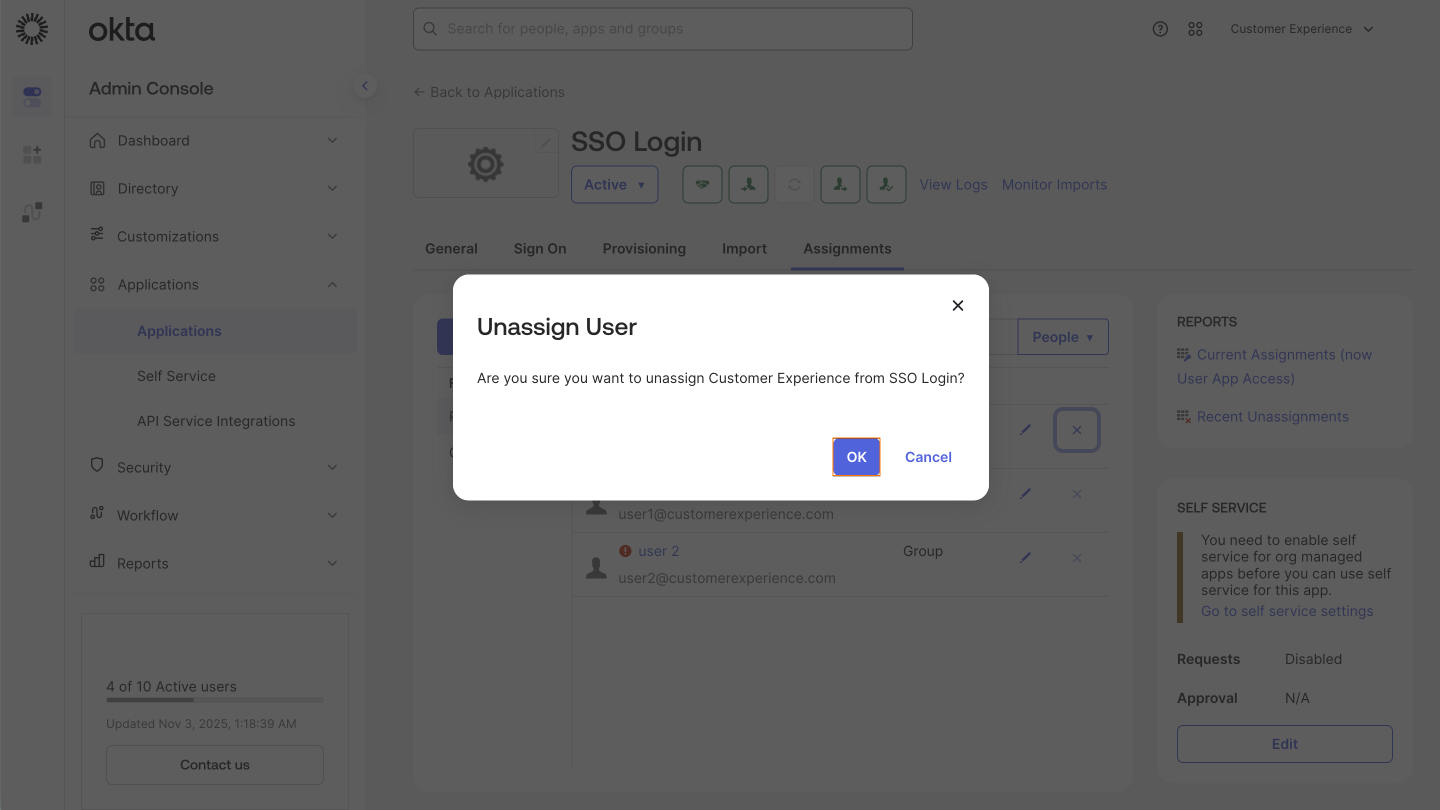Confirm unassignment by pressing OK
Viewport: 1440px width, 810px height.
point(856,456)
